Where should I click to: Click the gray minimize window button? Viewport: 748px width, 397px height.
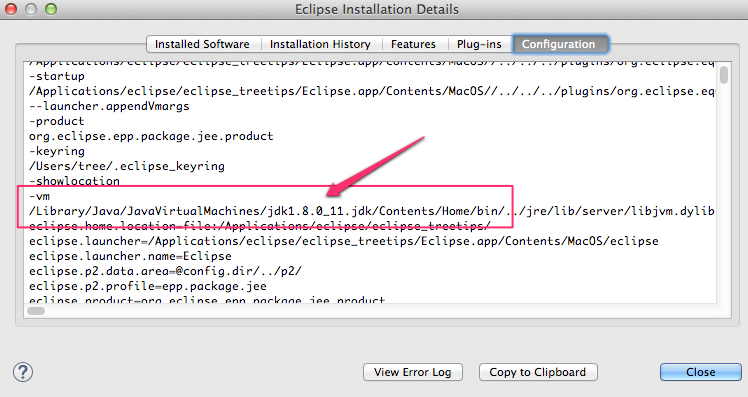coord(31,9)
